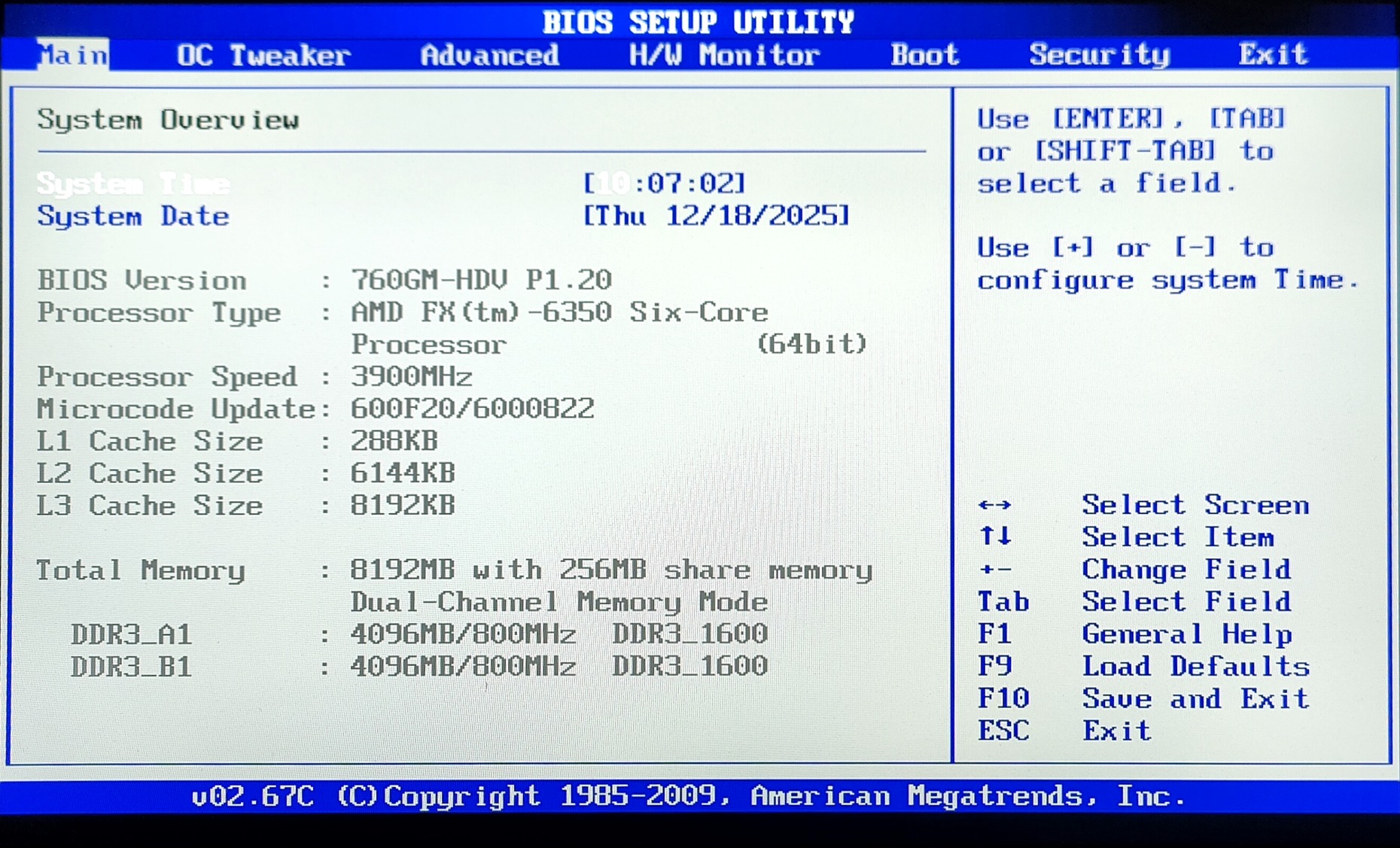Open the H/W Monitor tab
The image size is (1400, 848).
point(724,55)
